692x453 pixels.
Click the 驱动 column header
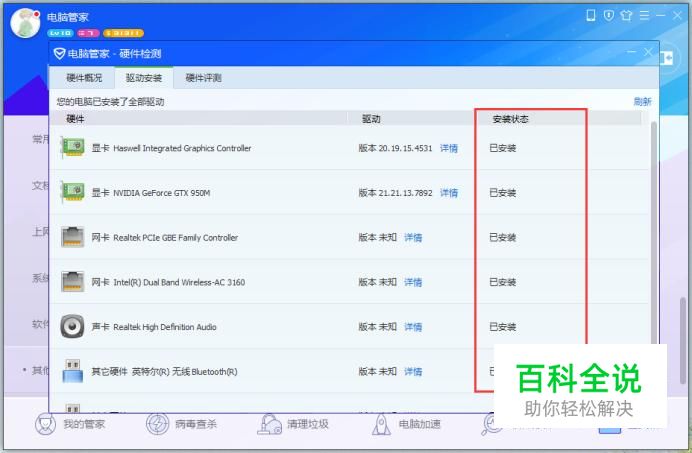click(371, 119)
